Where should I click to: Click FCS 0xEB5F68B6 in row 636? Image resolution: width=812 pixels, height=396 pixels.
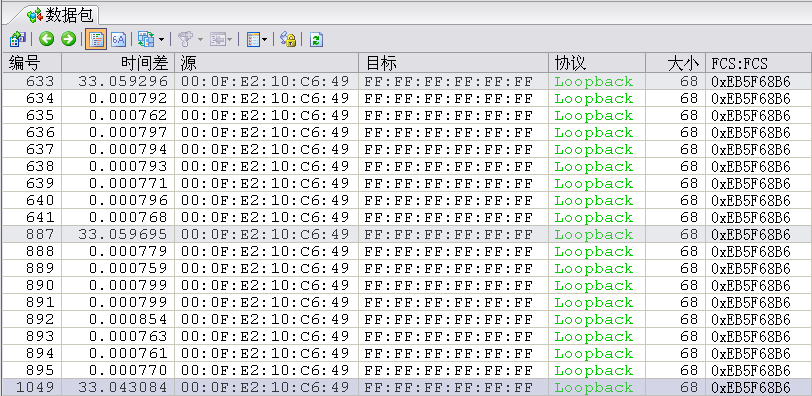[x=751, y=133]
